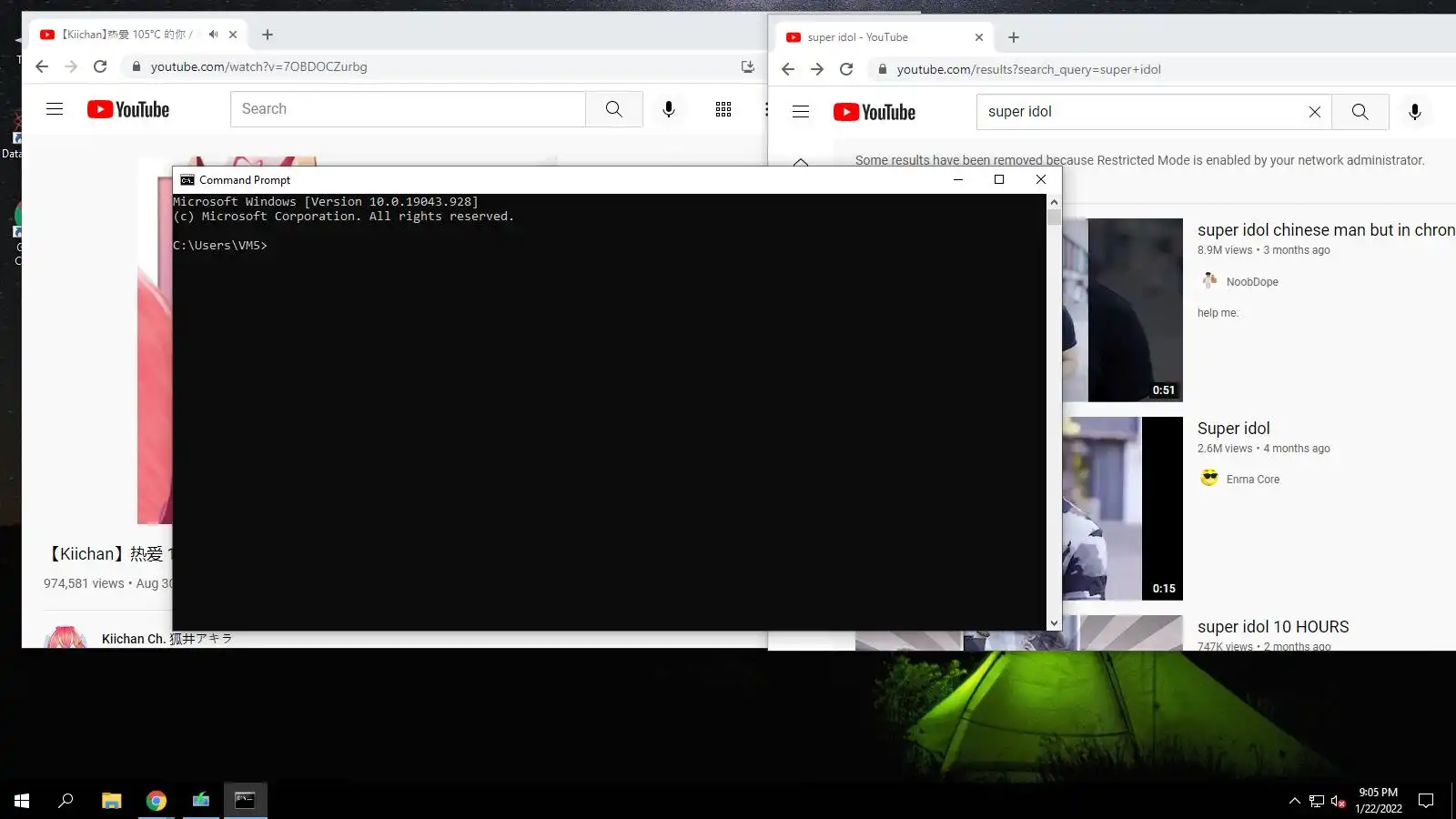The width and height of the screenshot is (1456, 819).
Task: Click the address bar showing youtube.com/results
Action: click(1161, 69)
